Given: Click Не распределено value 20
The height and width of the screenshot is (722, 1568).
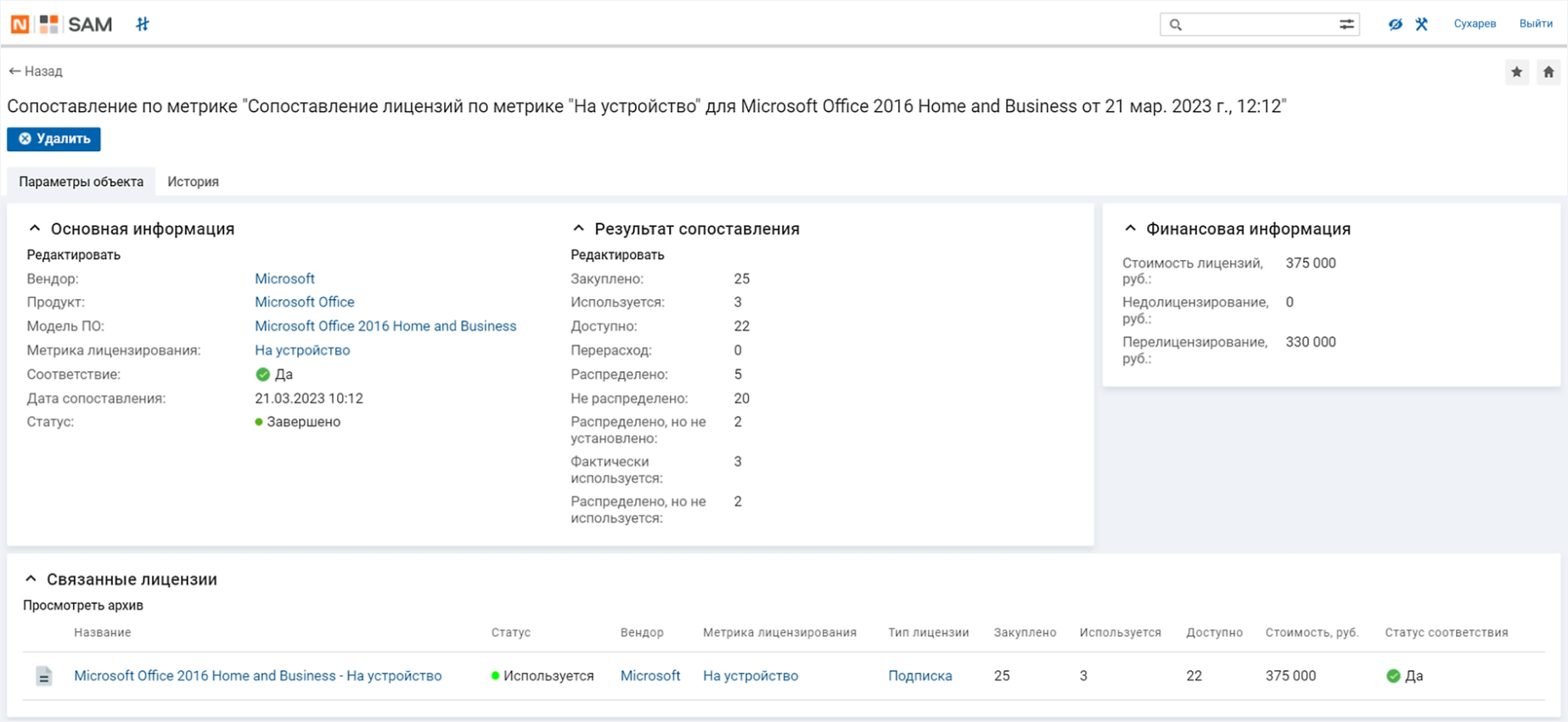Looking at the screenshot, I should [742, 398].
